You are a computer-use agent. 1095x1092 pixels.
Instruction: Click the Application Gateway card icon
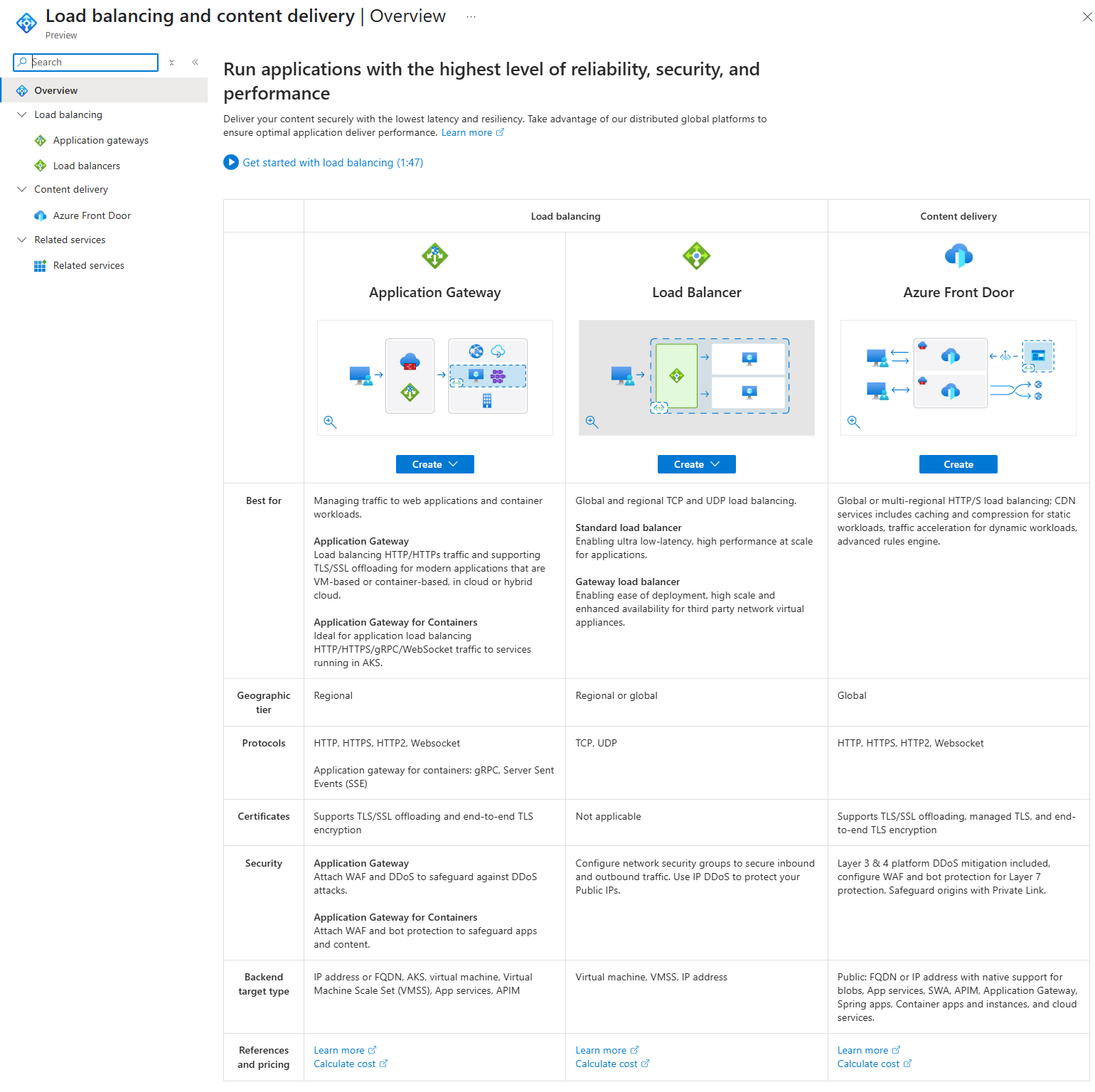435,256
